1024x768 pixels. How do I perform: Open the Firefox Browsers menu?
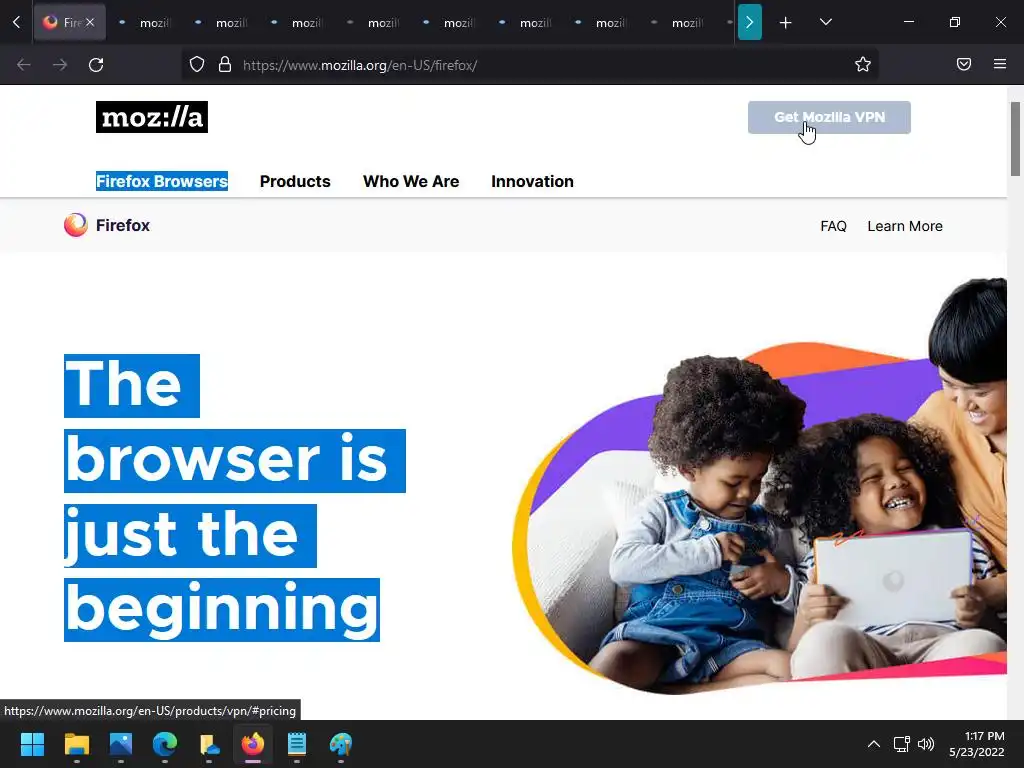pyautogui.click(x=162, y=181)
